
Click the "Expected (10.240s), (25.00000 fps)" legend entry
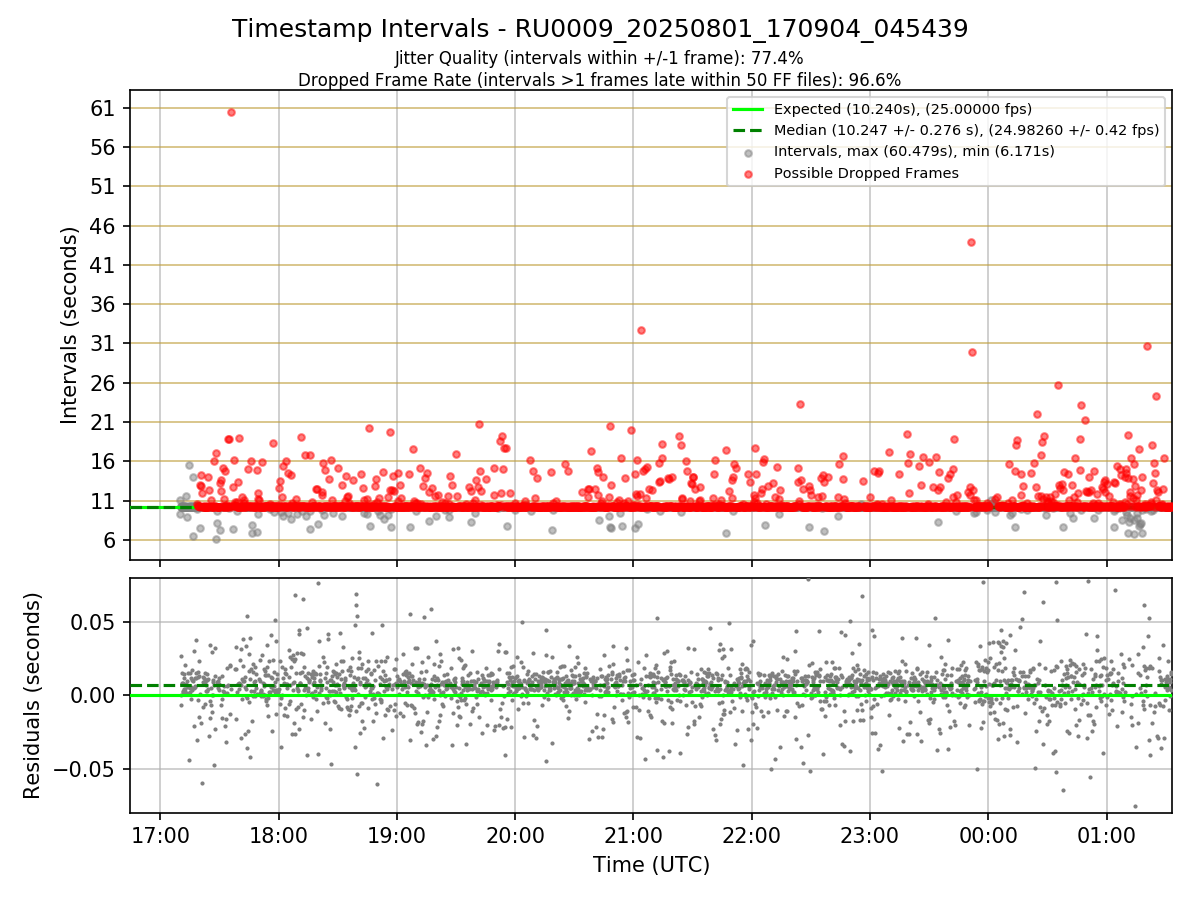pyautogui.click(x=903, y=109)
